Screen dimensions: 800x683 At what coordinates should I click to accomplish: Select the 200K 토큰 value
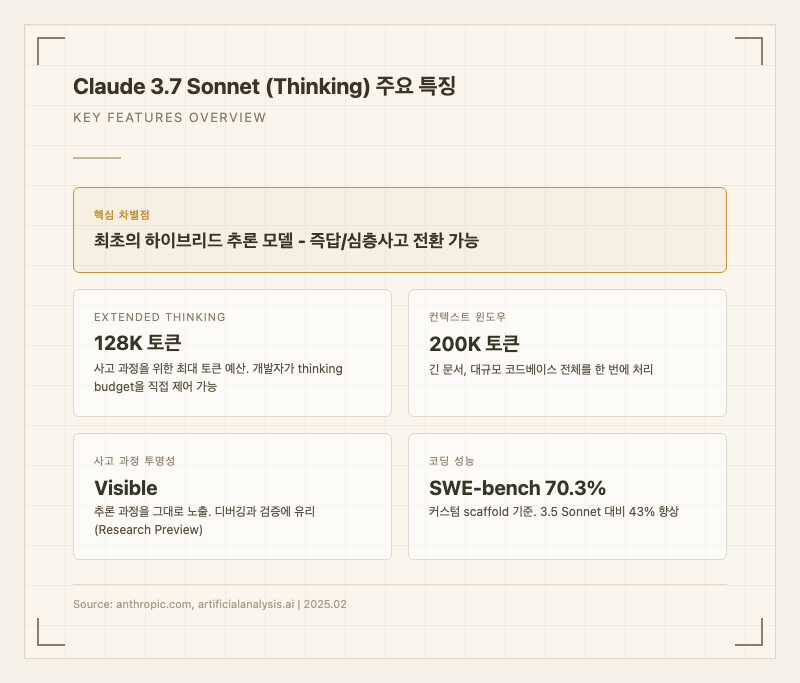tap(474, 343)
